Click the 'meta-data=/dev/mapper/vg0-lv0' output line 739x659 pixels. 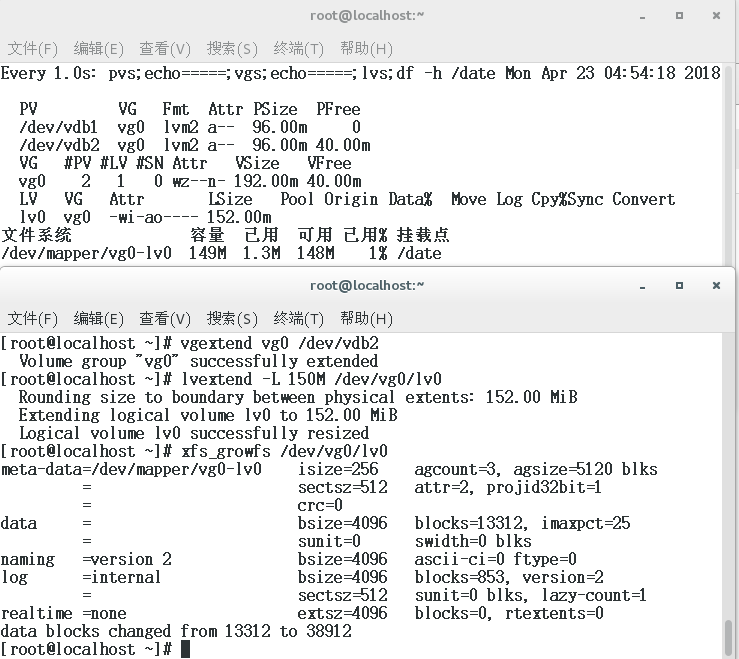(329, 470)
